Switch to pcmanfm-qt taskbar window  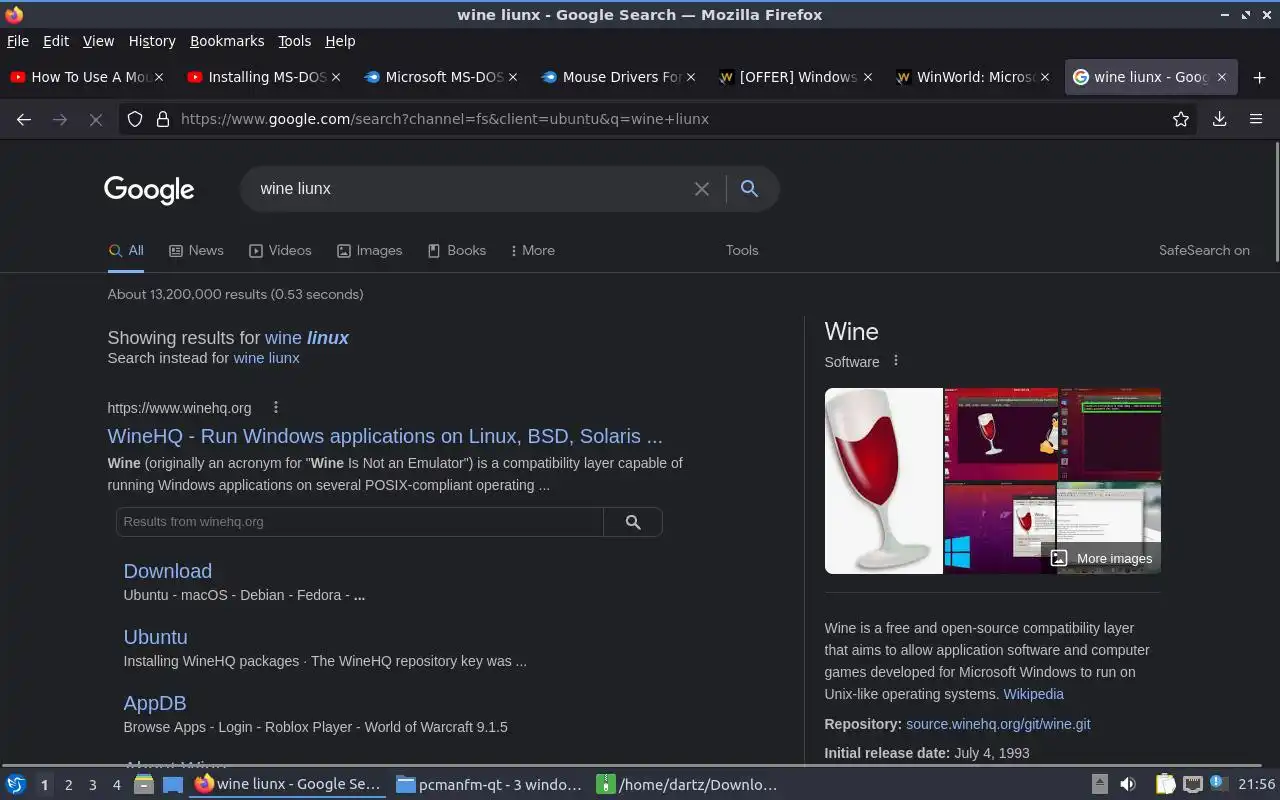[x=488, y=785]
